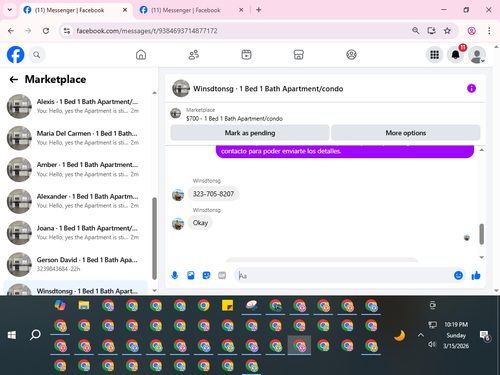Open Gerson David conversation

(x=75, y=264)
